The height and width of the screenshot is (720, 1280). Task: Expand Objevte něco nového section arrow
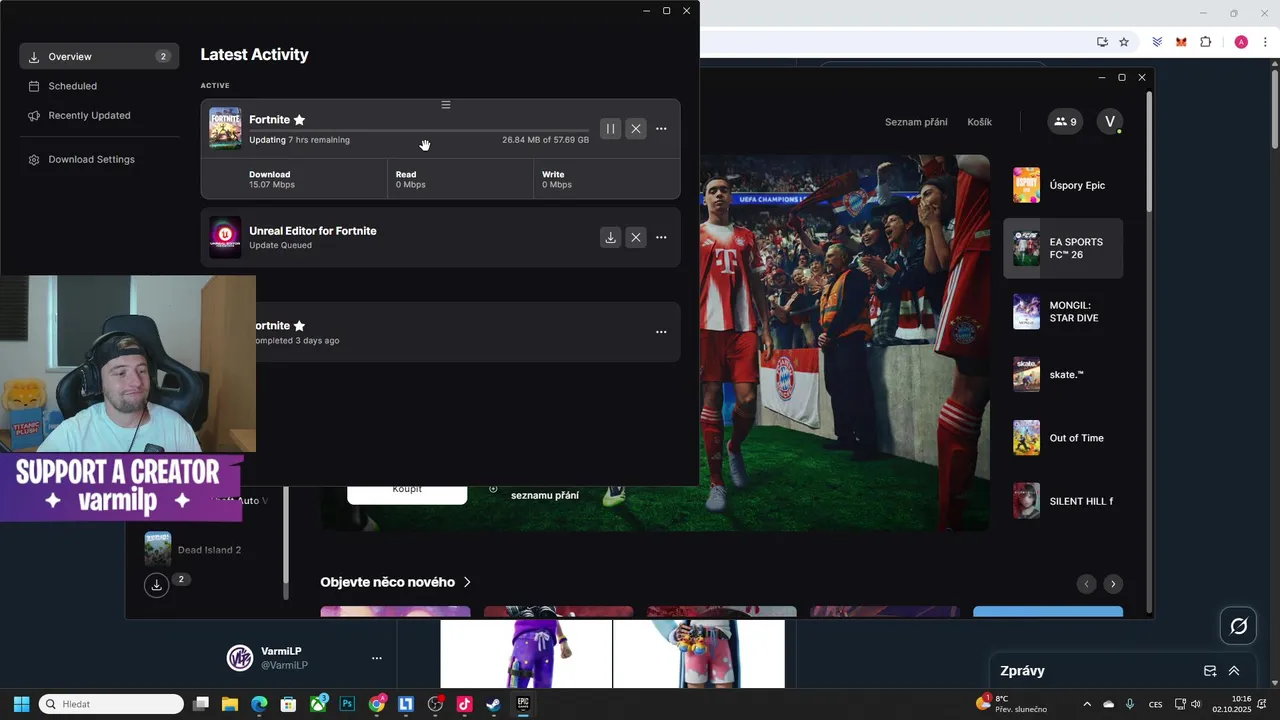coord(467,582)
